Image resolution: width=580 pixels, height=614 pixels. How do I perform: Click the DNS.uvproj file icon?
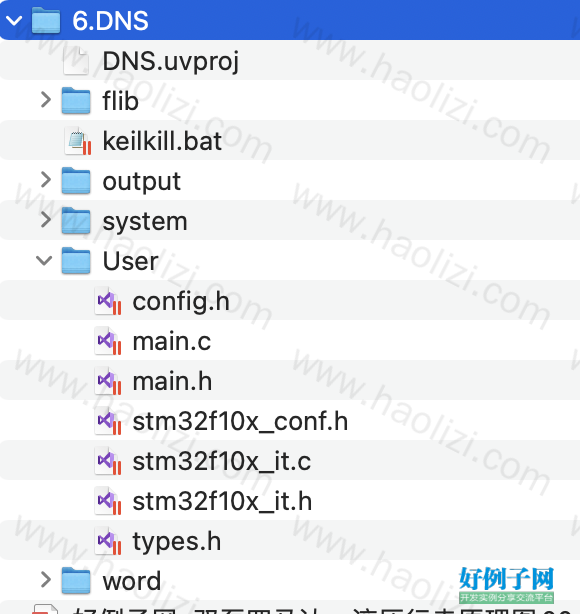pyautogui.click(x=76, y=61)
